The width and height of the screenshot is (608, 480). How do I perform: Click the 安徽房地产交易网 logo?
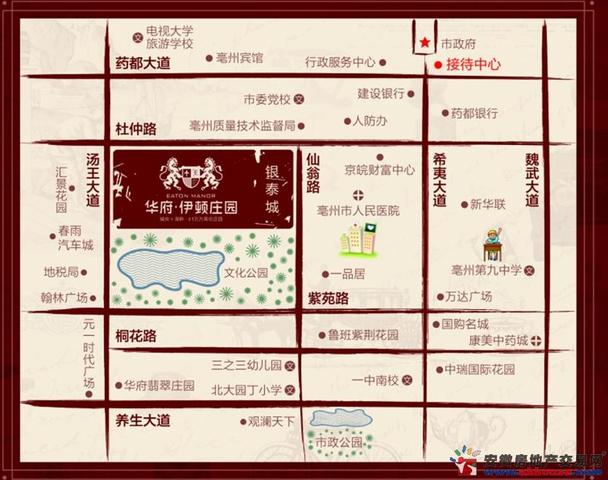click(527, 462)
